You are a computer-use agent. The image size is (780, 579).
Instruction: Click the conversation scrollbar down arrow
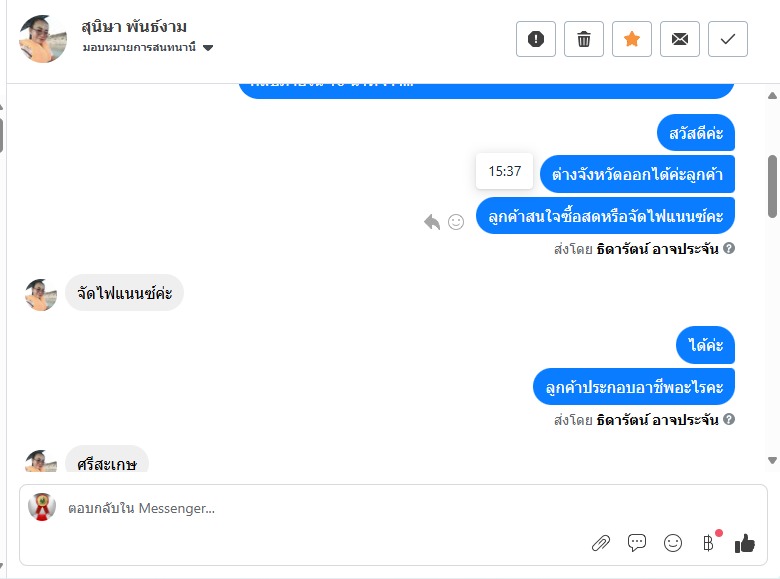pyautogui.click(x=772, y=460)
